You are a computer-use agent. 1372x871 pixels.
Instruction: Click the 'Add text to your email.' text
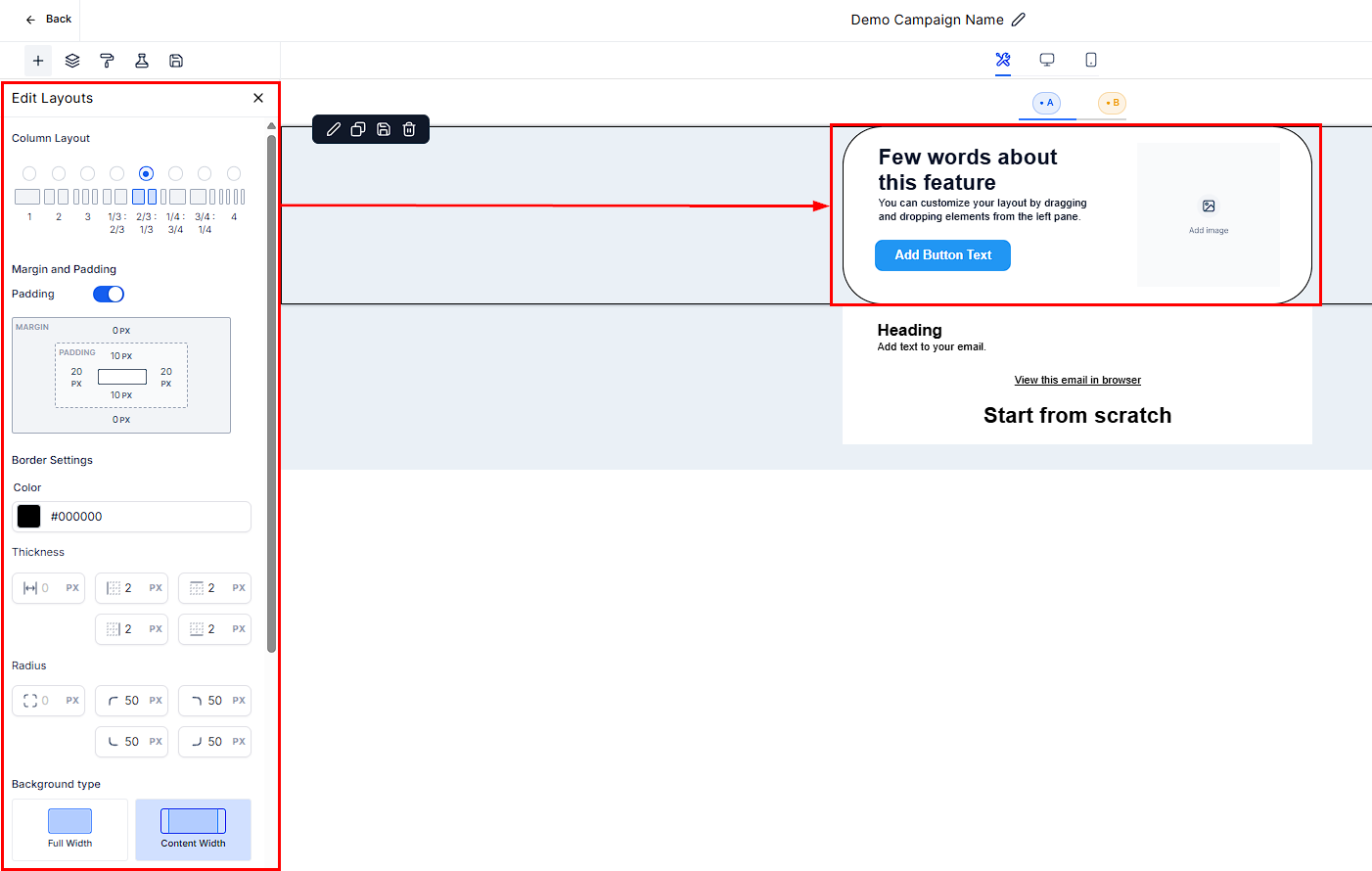tap(932, 347)
